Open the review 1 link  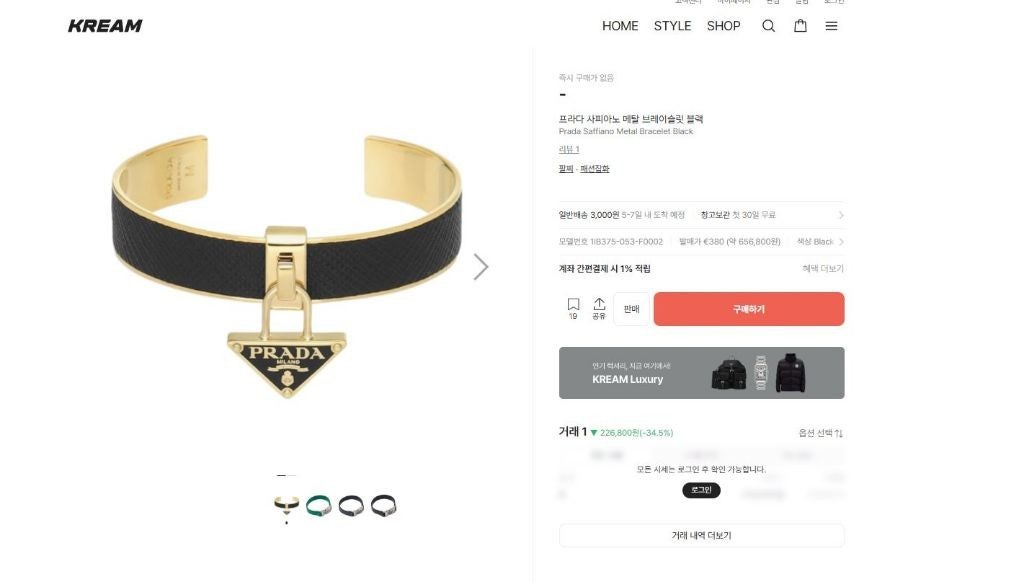[x=569, y=150]
